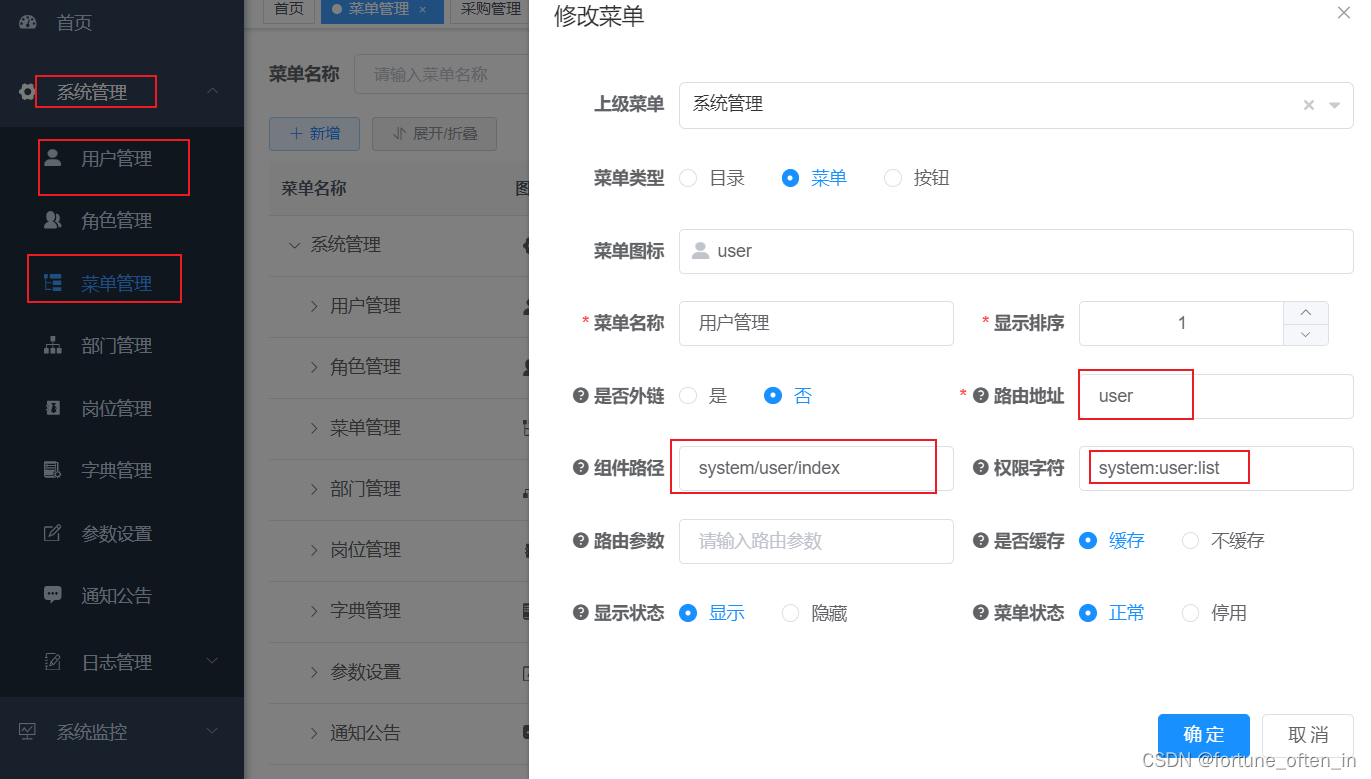Viewport: 1371px width, 779px height.
Task: Click help icon next to 是否缓存
Action: click(980, 540)
